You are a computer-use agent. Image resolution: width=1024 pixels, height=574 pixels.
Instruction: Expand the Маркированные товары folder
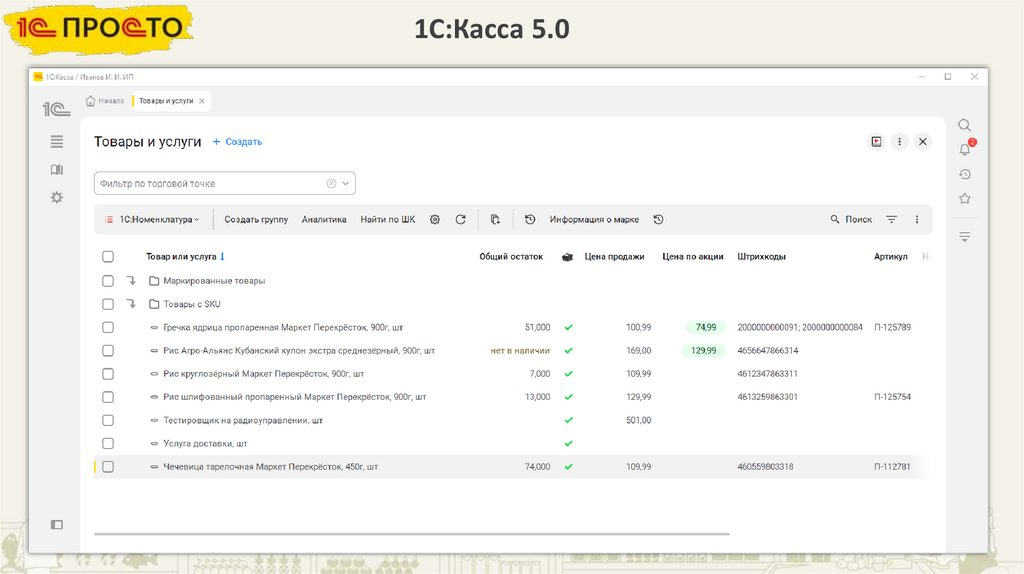click(x=132, y=281)
